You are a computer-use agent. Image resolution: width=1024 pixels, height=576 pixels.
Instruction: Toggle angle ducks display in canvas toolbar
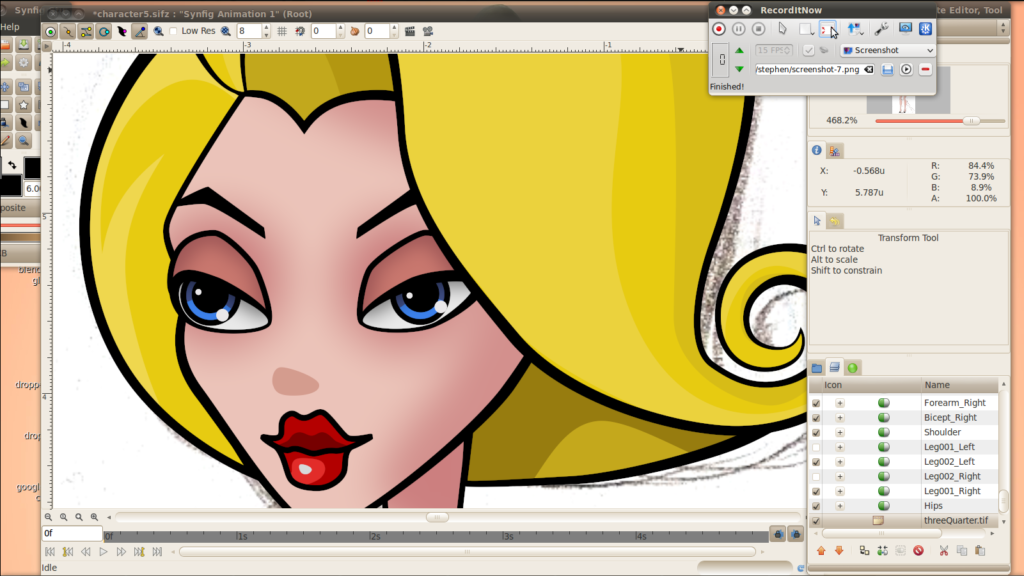pos(139,31)
